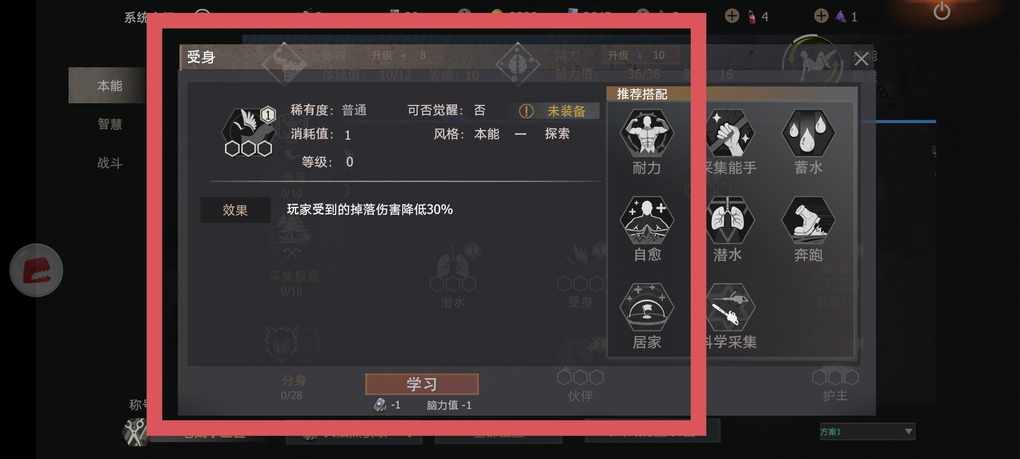Select the 自愈 self-heal icon
Image resolution: width=1020 pixels, height=459 pixels.
(647, 220)
